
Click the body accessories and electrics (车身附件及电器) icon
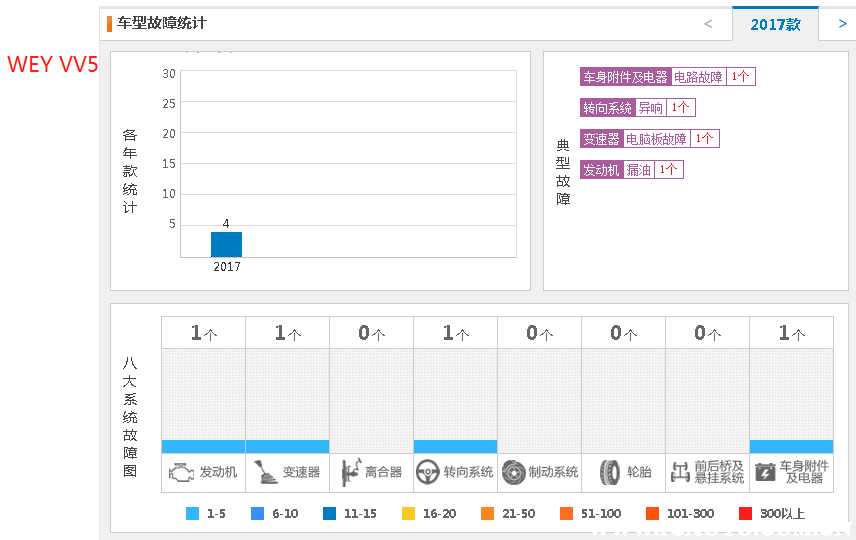pyautogui.click(x=765, y=472)
